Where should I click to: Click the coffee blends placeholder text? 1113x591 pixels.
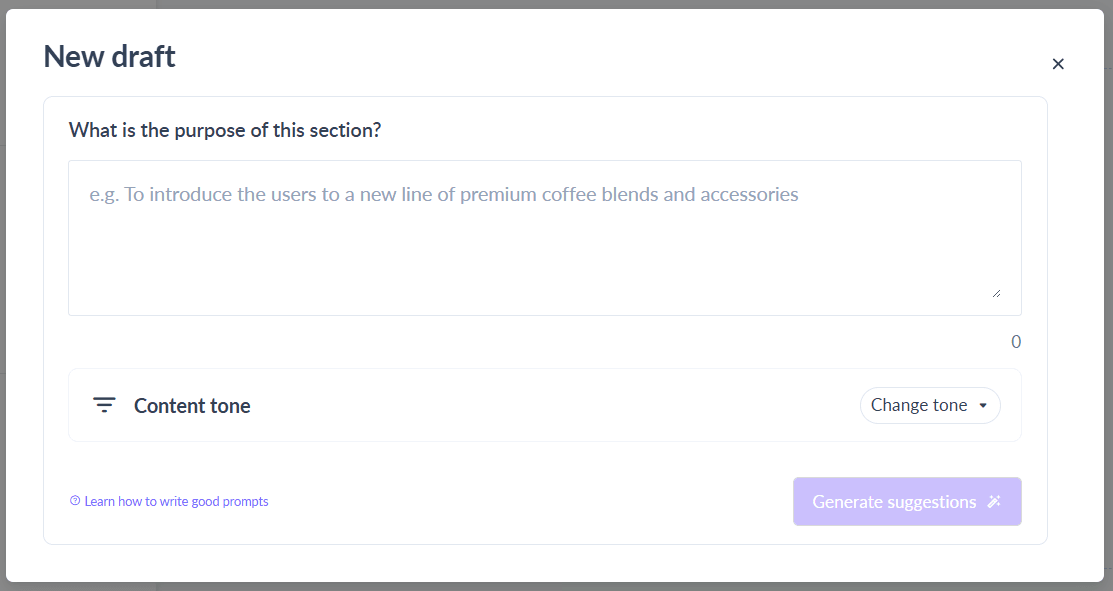pyautogui.click(x=444, y=194)
